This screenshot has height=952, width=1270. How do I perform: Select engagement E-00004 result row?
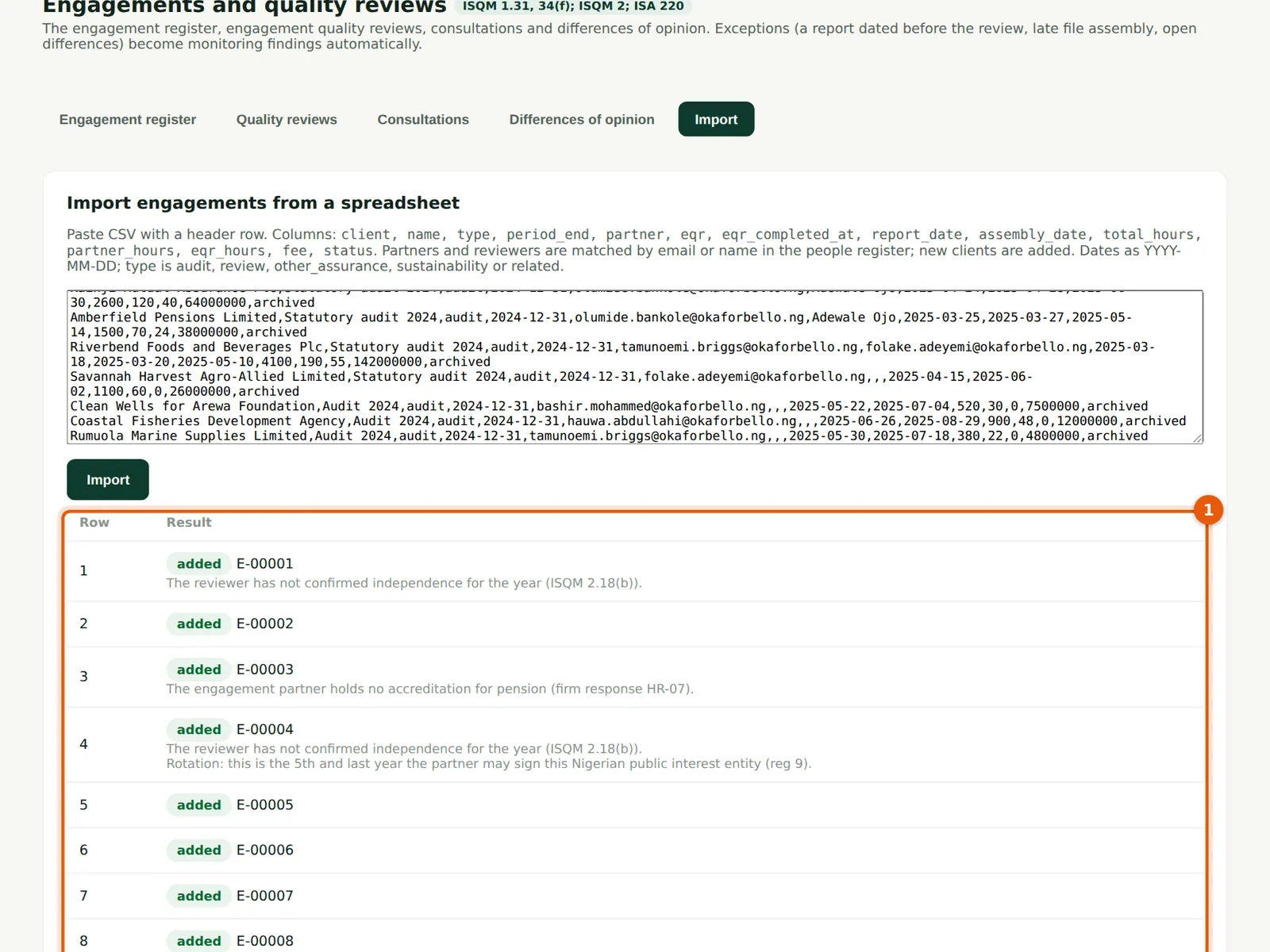click(x=635, y=744)
